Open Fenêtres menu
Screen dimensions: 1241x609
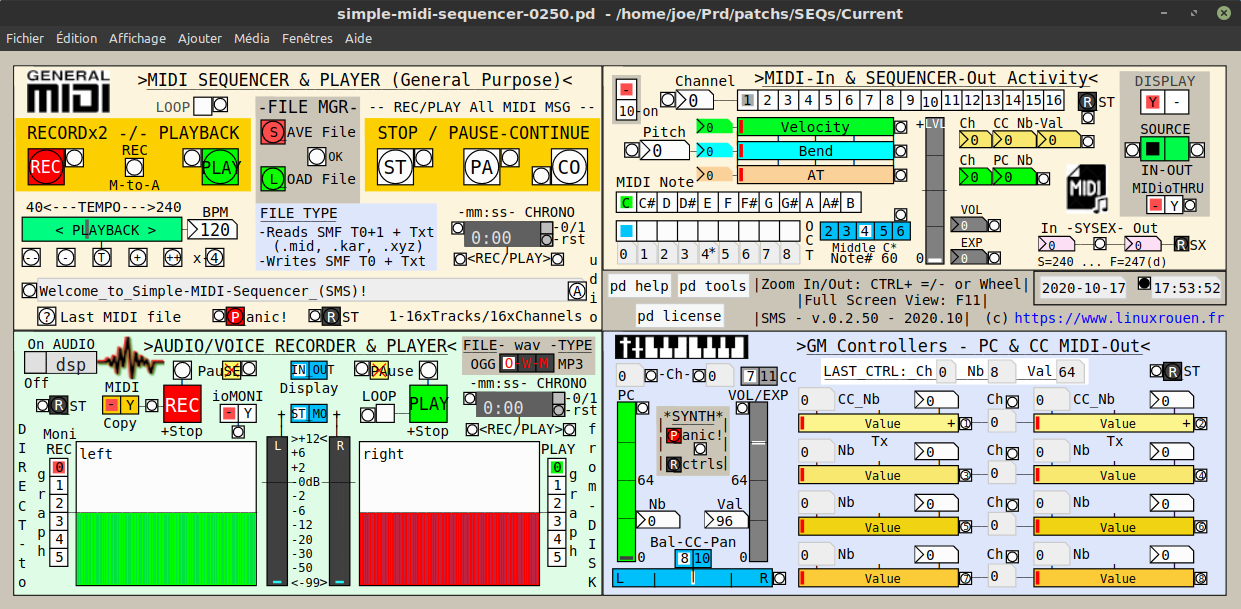point(307,38)
